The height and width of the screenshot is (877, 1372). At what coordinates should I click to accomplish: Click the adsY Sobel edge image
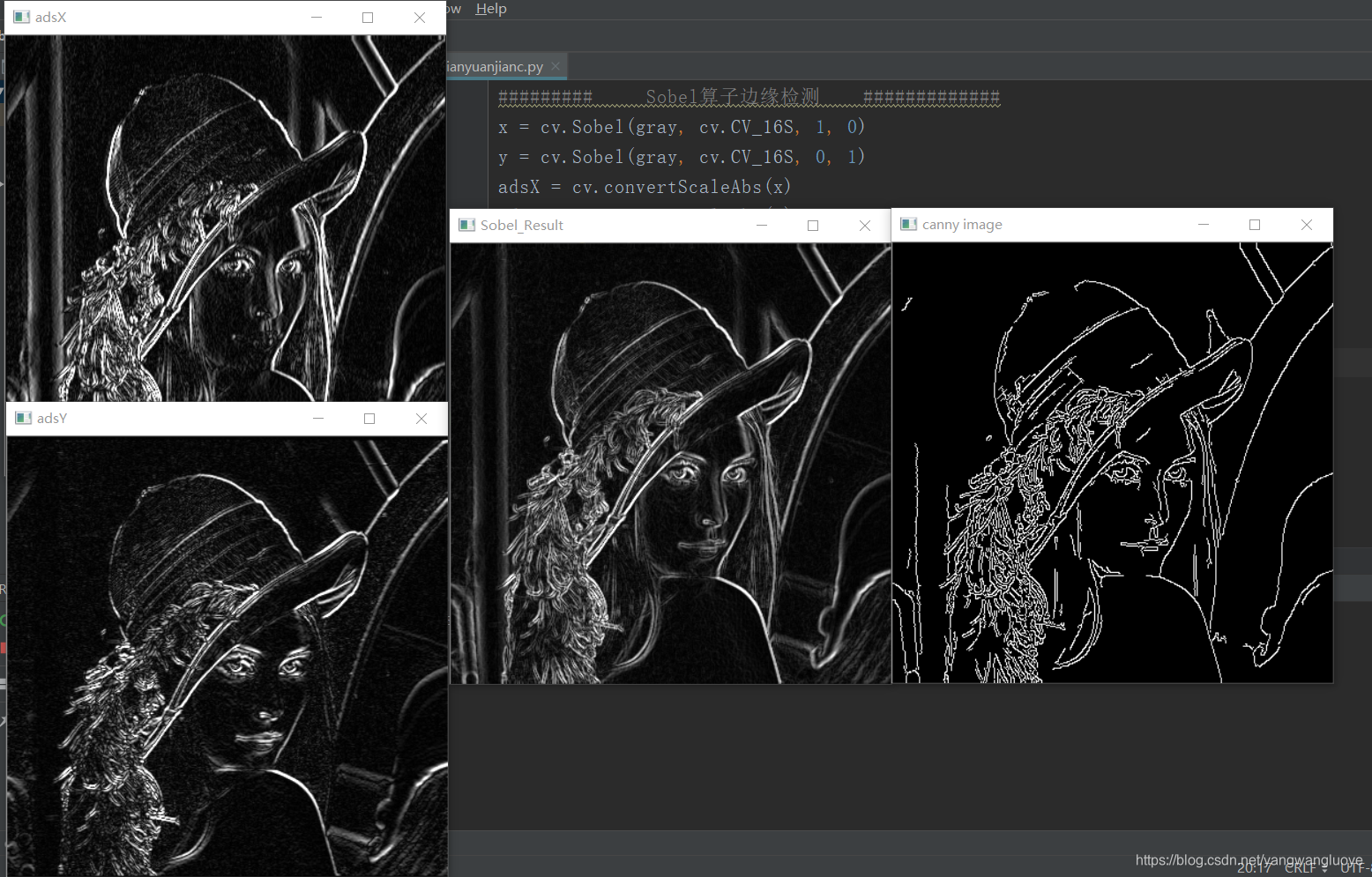(227, 657)
